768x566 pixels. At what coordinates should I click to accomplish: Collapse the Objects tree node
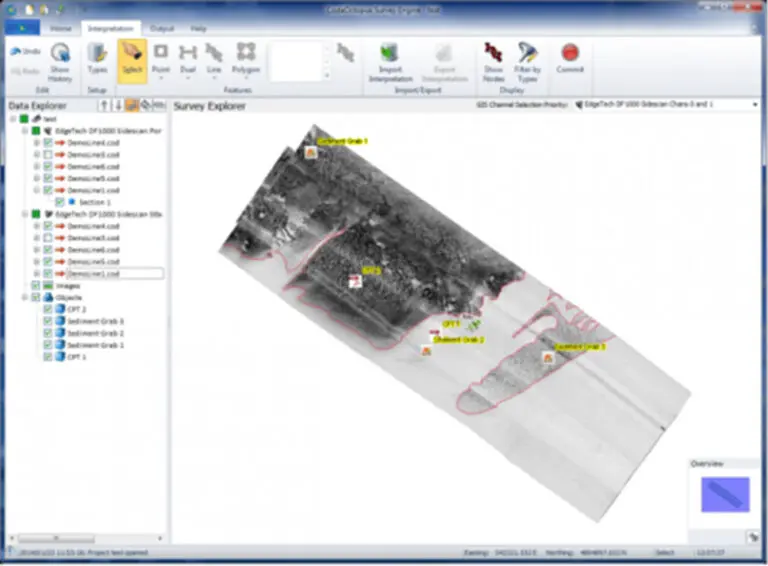click(x=25, y=298)
